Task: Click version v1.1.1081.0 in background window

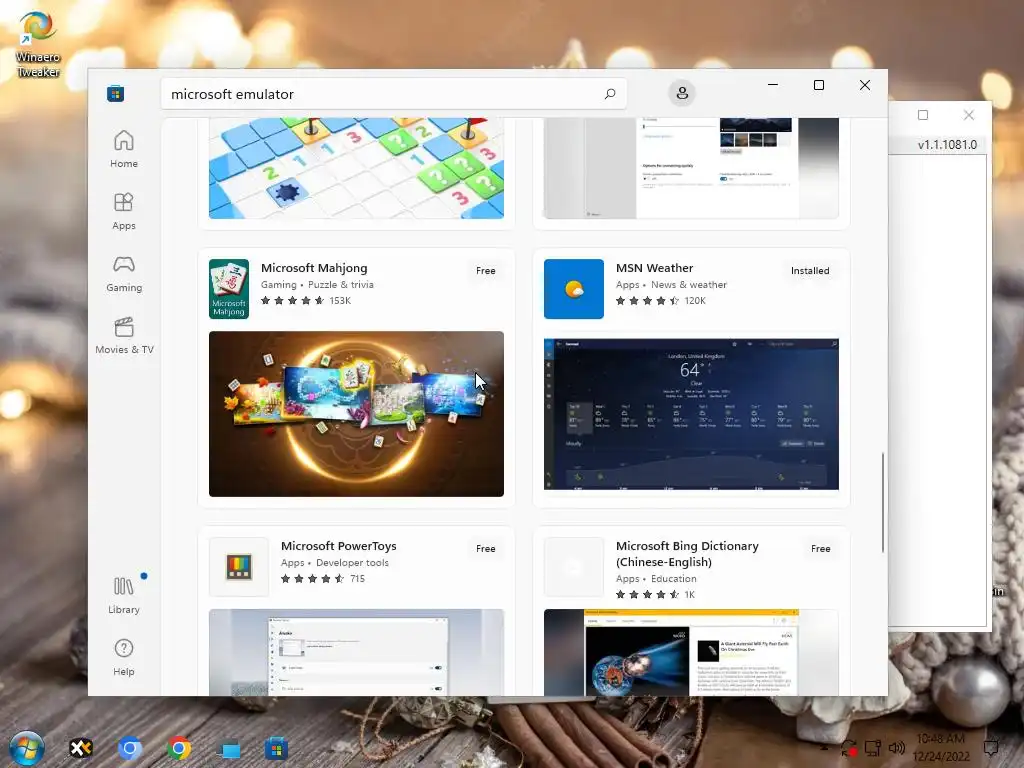Action: coord(947,145)
